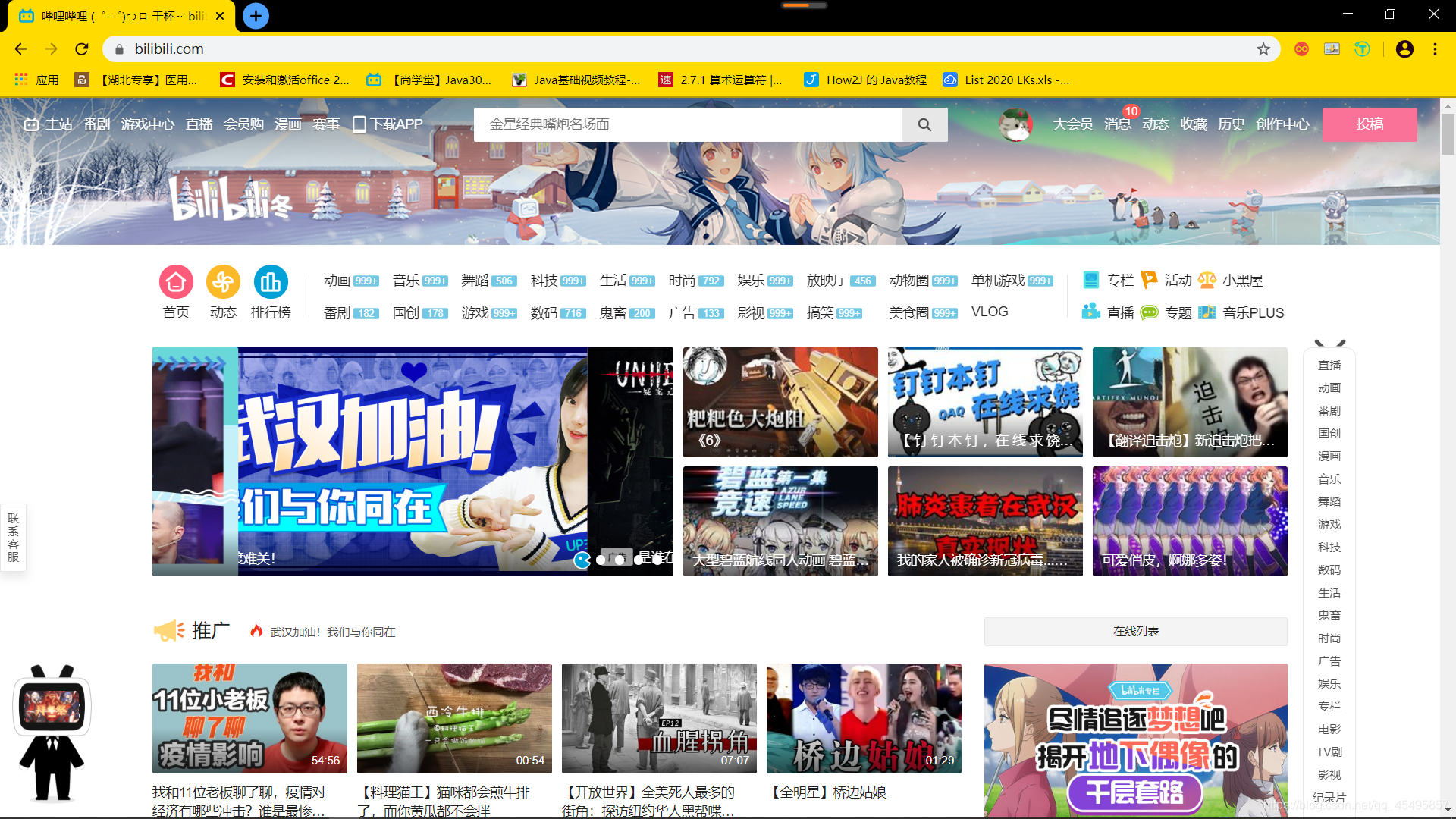The height and width of the screenshot is (819, 1456).
Task: Open Chrome three-dot menu
Action: (1435, 49)
